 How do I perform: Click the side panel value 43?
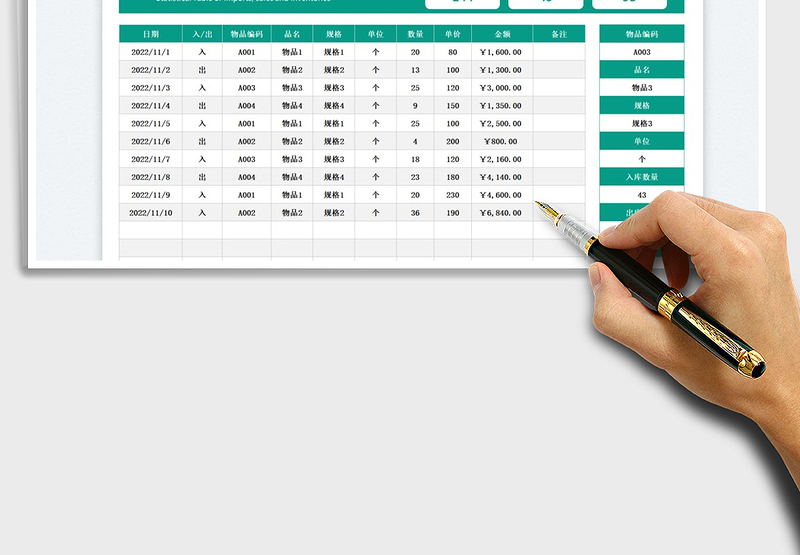[x=642, y=195]
